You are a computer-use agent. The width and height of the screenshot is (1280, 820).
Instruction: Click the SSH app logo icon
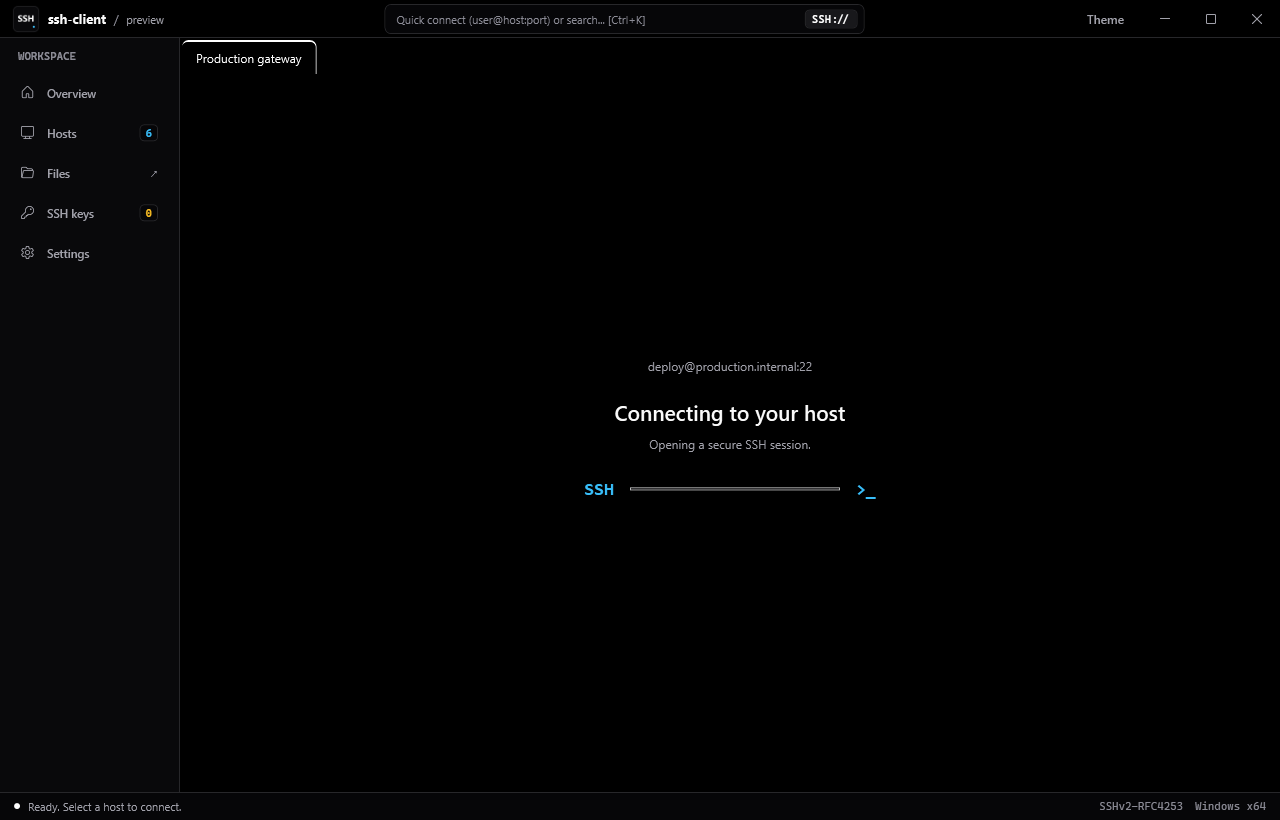click(26, 19)
